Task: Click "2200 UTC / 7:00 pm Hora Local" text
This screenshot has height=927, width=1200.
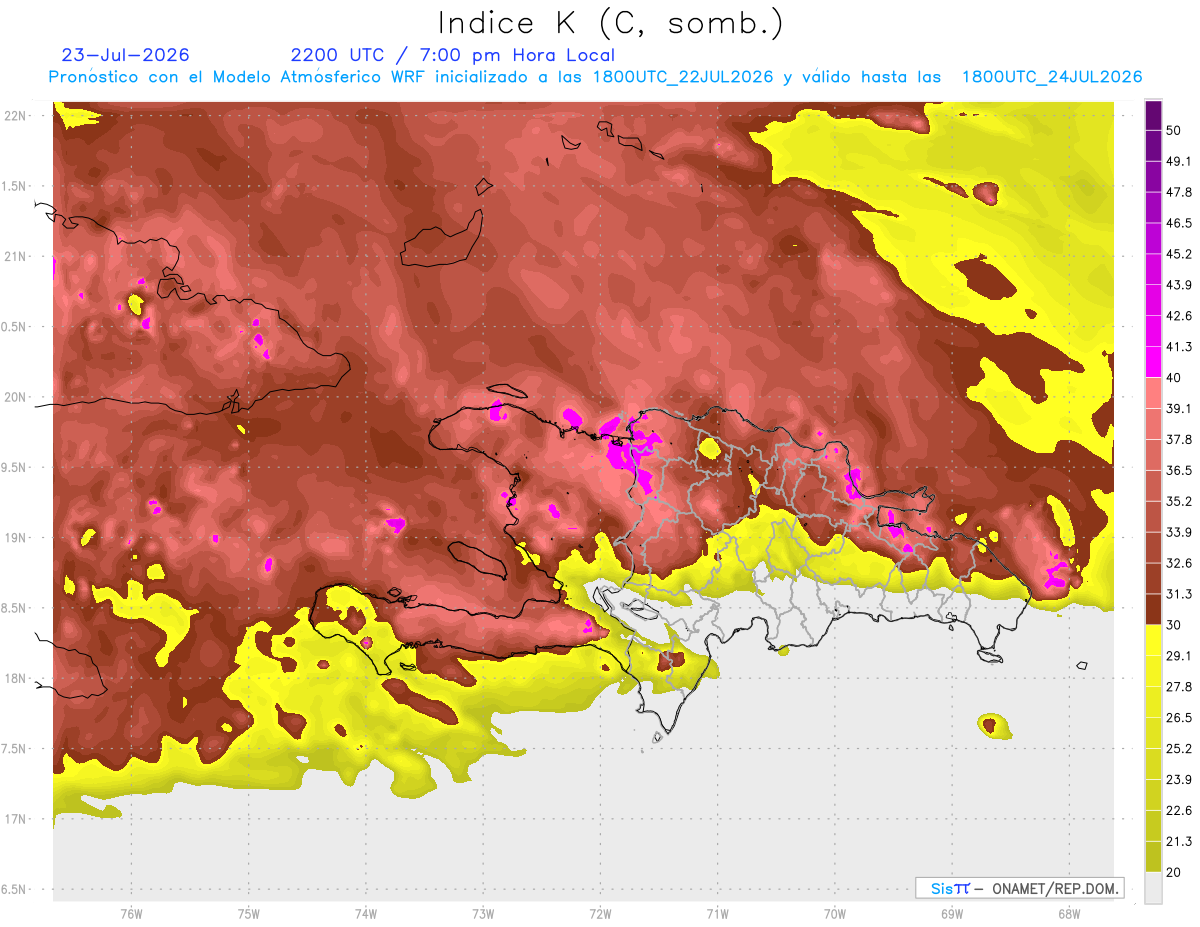Action: 452,55
